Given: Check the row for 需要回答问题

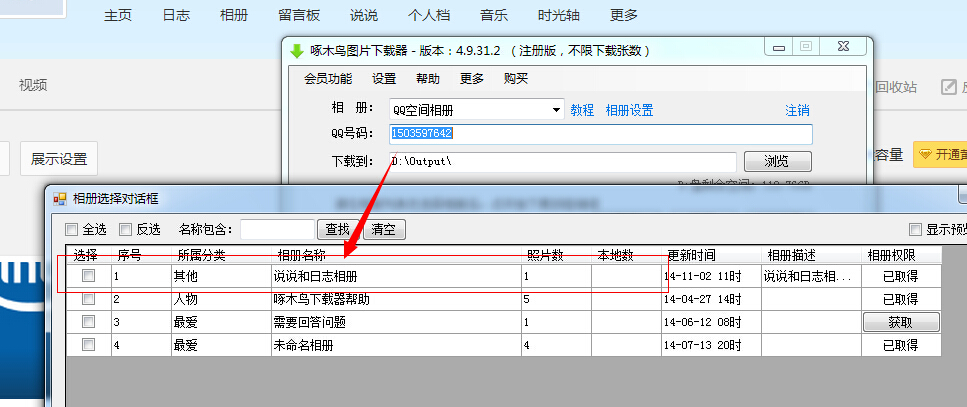Looking at the screenshot, I should point(89,321).
